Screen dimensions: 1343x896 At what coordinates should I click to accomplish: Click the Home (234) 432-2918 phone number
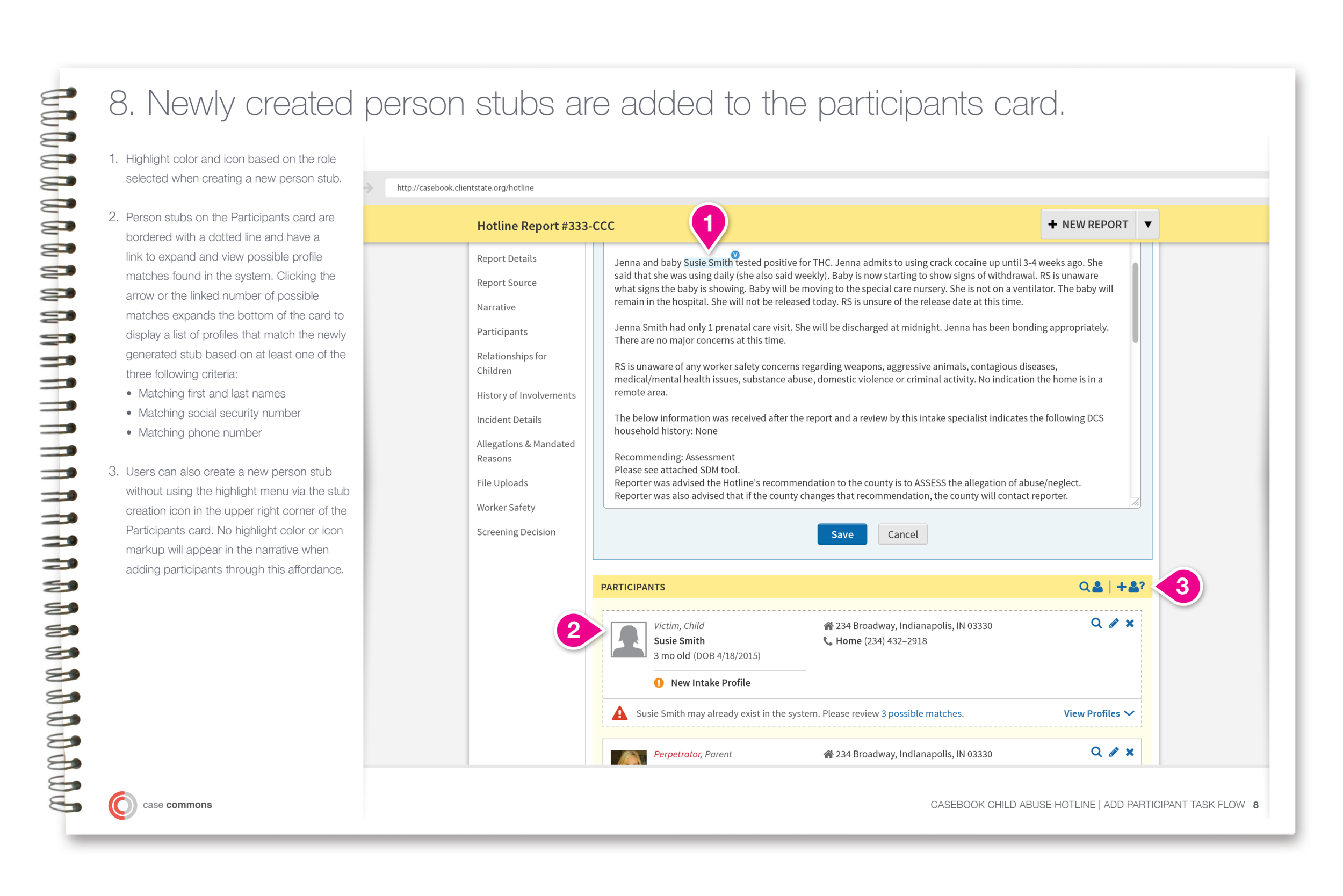[880, 641]
